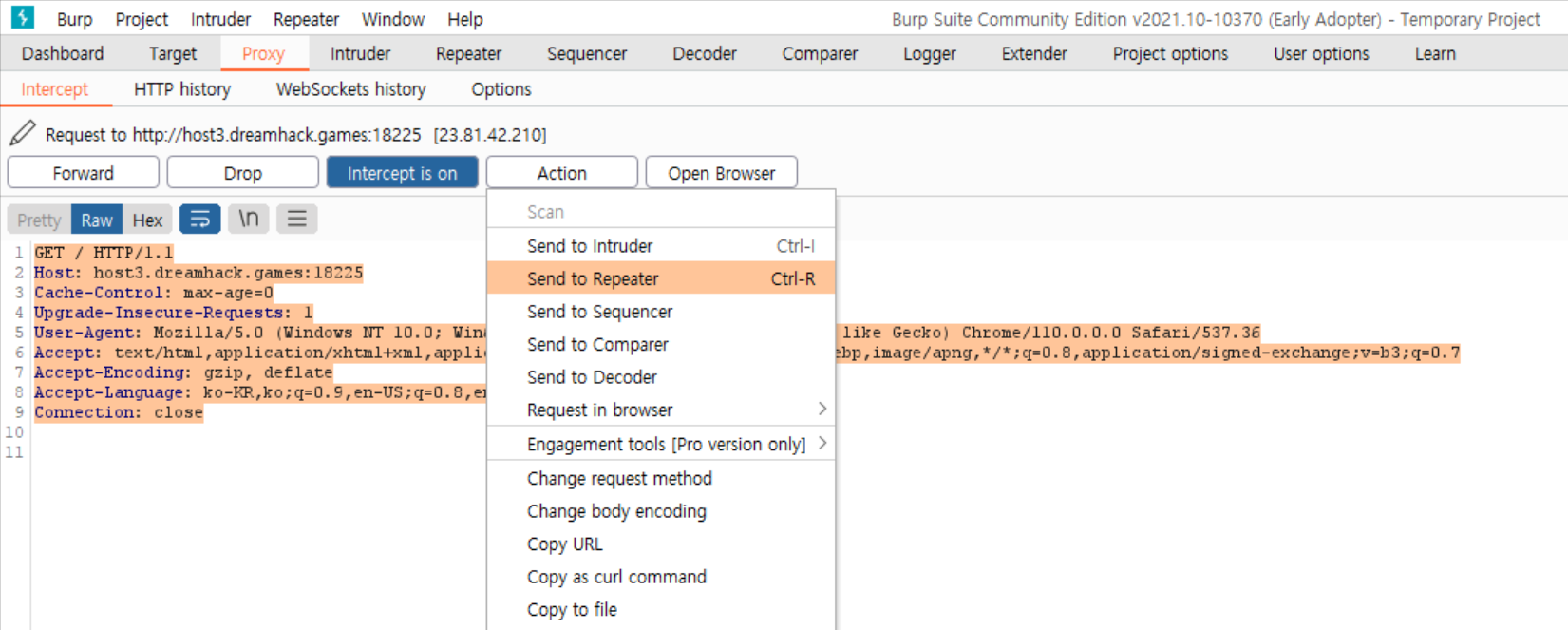
Task: Select the Proxy tab
Action: coord(263,54)
